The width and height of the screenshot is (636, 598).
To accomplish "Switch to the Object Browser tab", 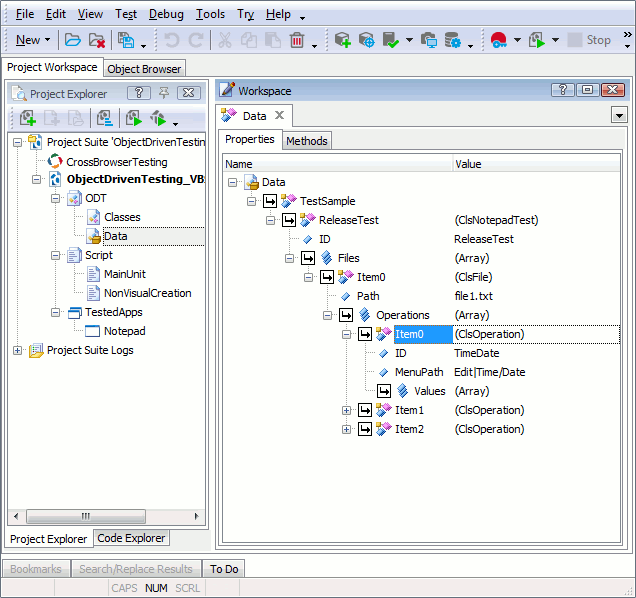I will coord(144,69).
